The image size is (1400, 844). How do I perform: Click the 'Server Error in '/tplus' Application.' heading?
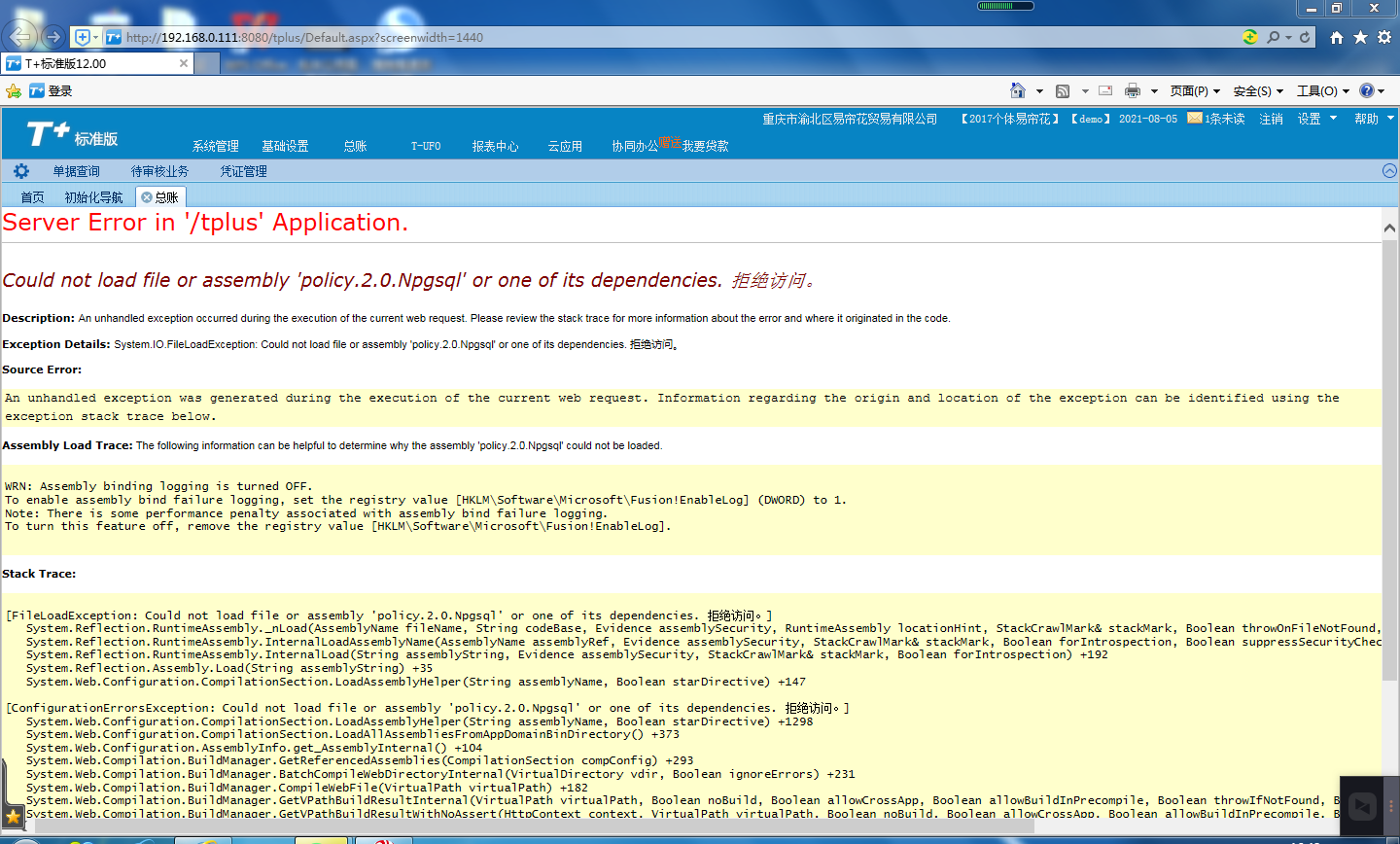click(x=205, y=223)
